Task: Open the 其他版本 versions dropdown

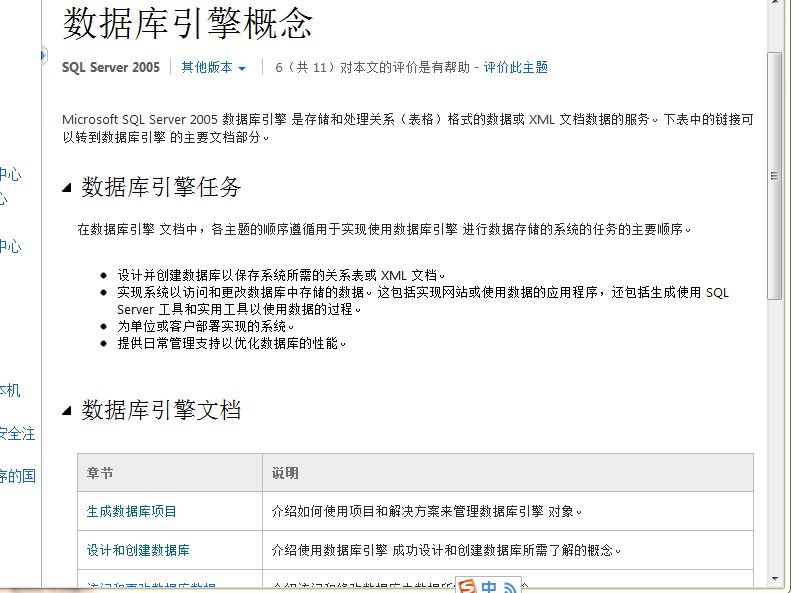Action: click(x=214, y=67)
